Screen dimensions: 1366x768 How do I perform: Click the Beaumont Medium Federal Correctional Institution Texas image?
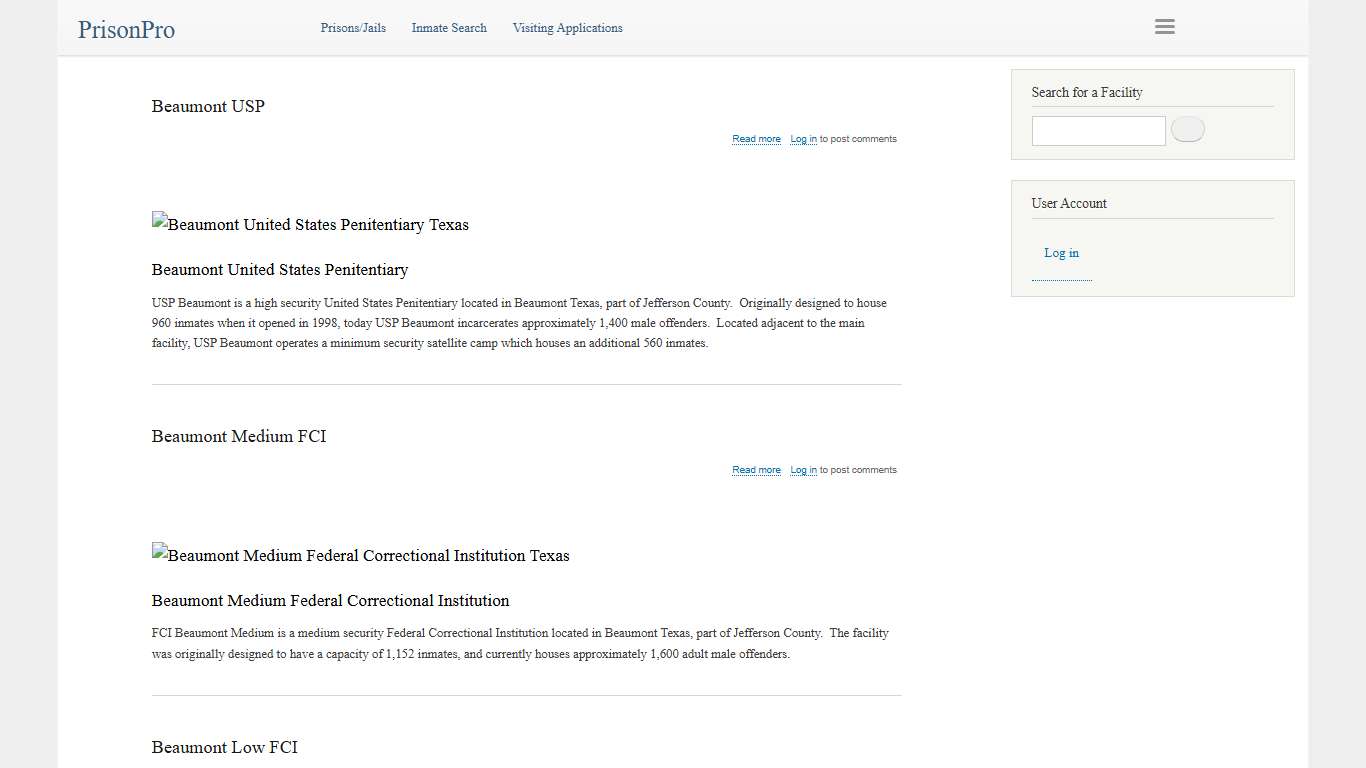(x=360, y=555)
